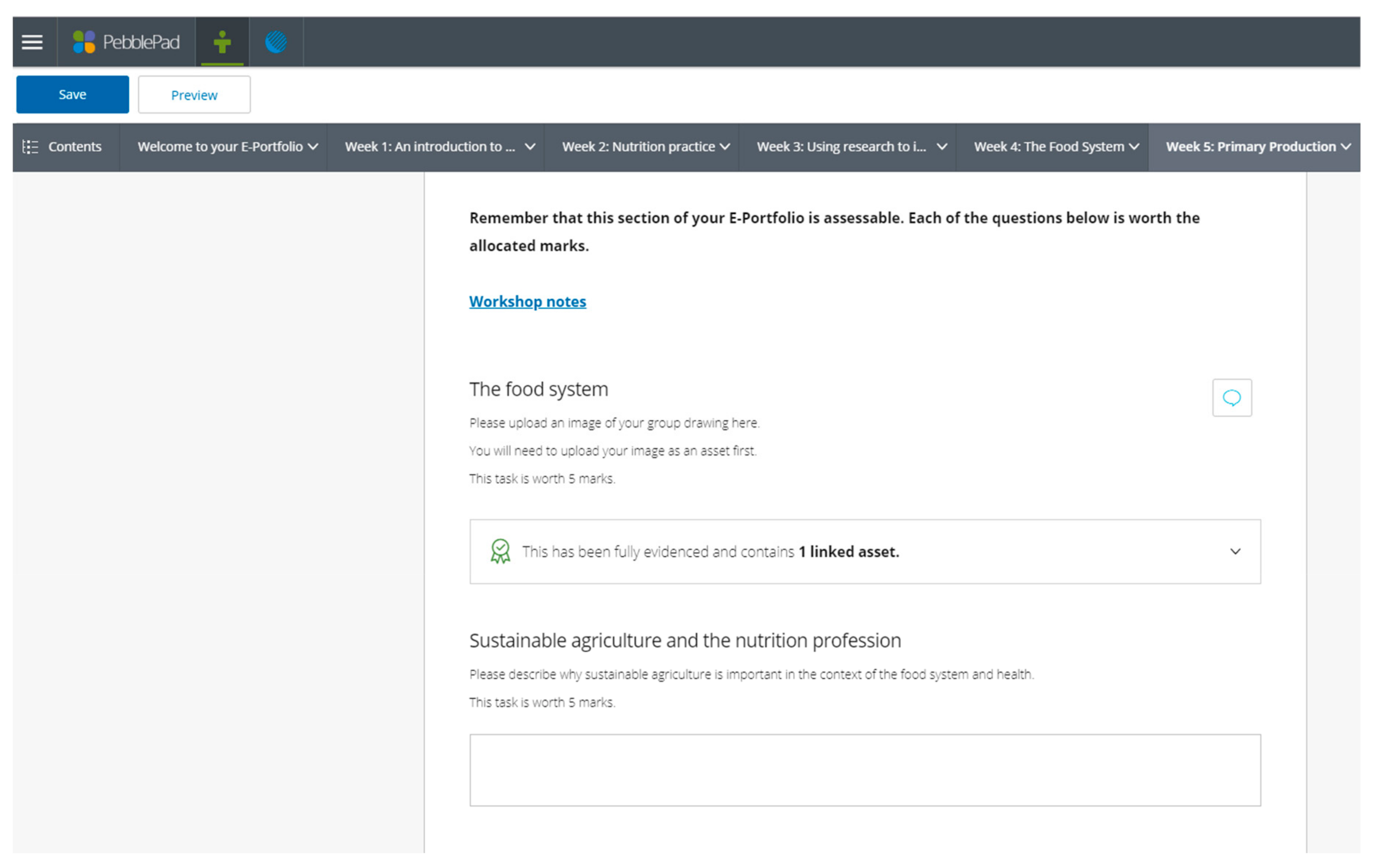
Task: Open the Workshop notes link
Action: [x=528, y=301]
